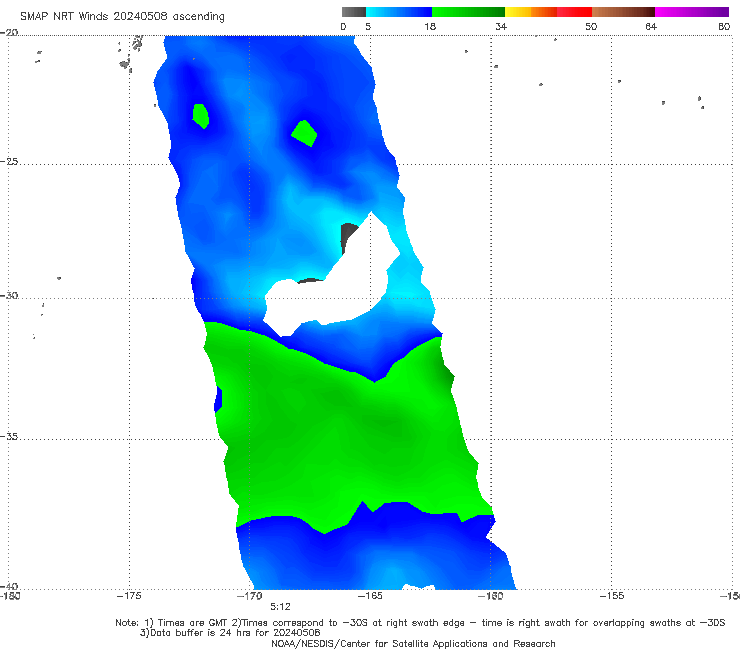This screenshot has width=740, height=650.
Task: Click the latitude label '-30'
Action: [x=9, y=295]
